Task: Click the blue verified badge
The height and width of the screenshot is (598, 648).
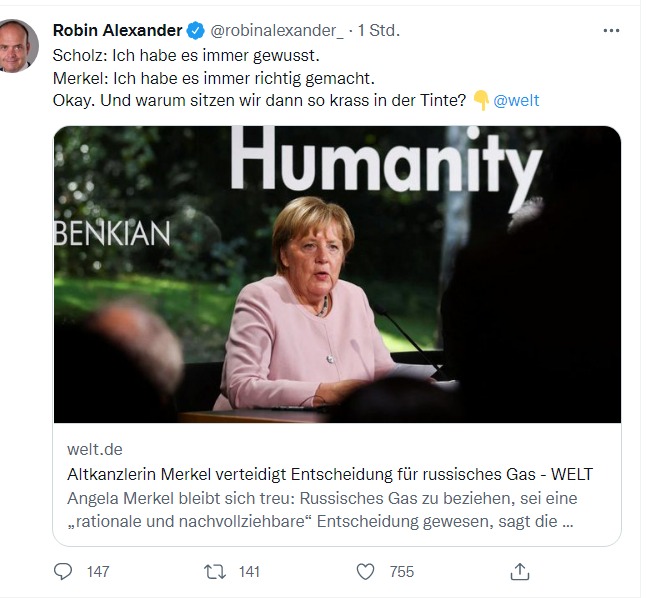Action: (196, 31)
